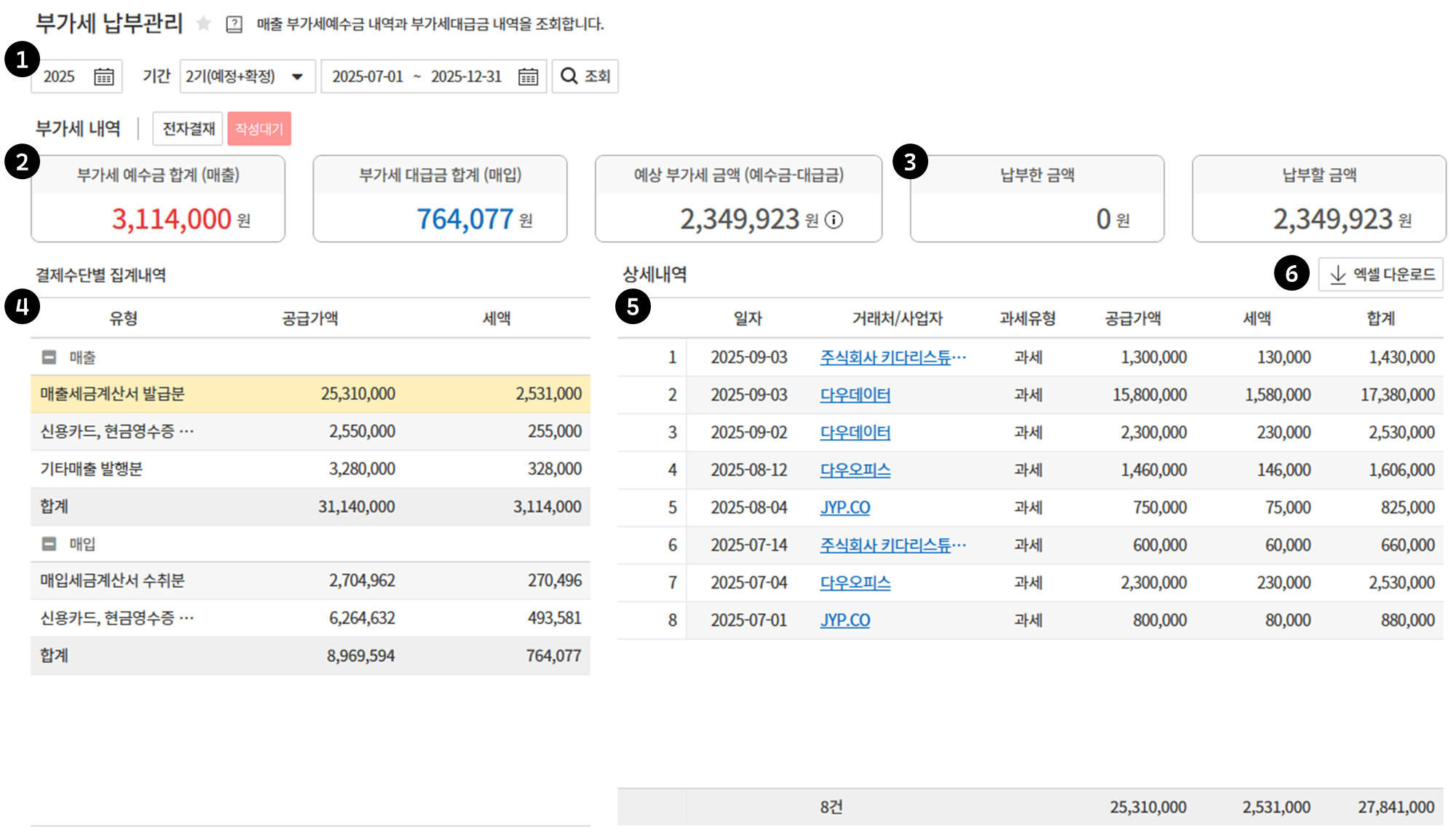Viewport: 1456px width, 839px height.
Task: Click the 전자결재 tab button
Action: 188,129
